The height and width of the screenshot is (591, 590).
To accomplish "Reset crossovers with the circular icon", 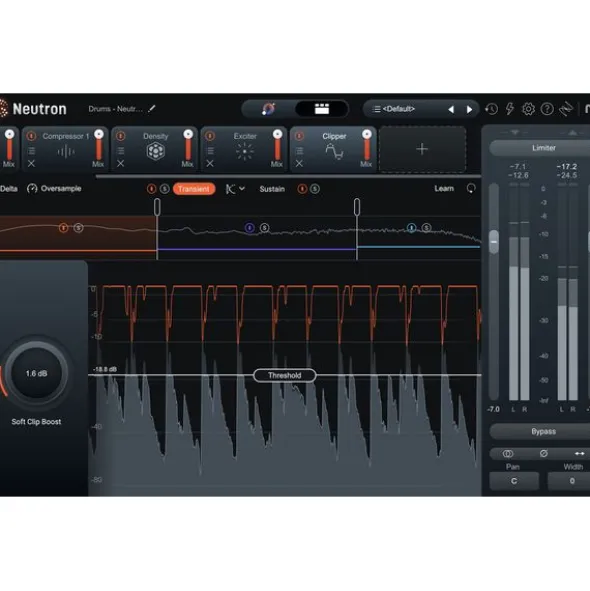I will 471,188.
